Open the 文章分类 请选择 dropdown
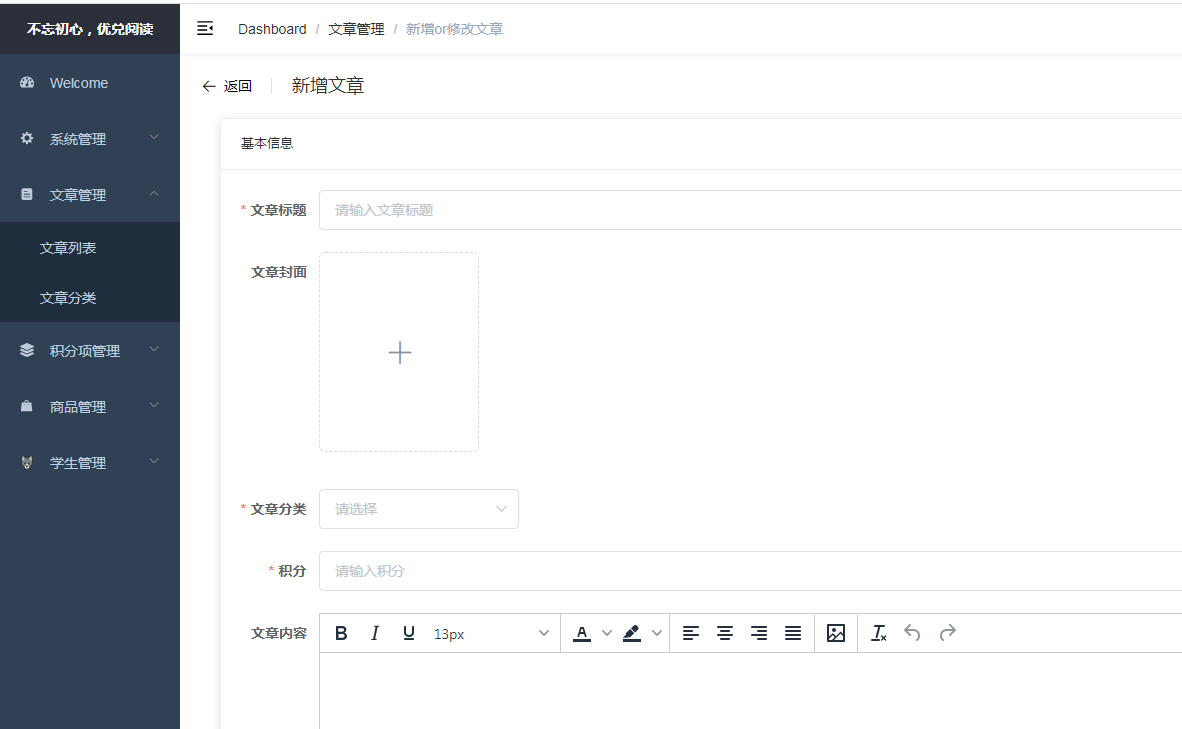Screen dimensions: 1182x729 (x=418, y=509)
